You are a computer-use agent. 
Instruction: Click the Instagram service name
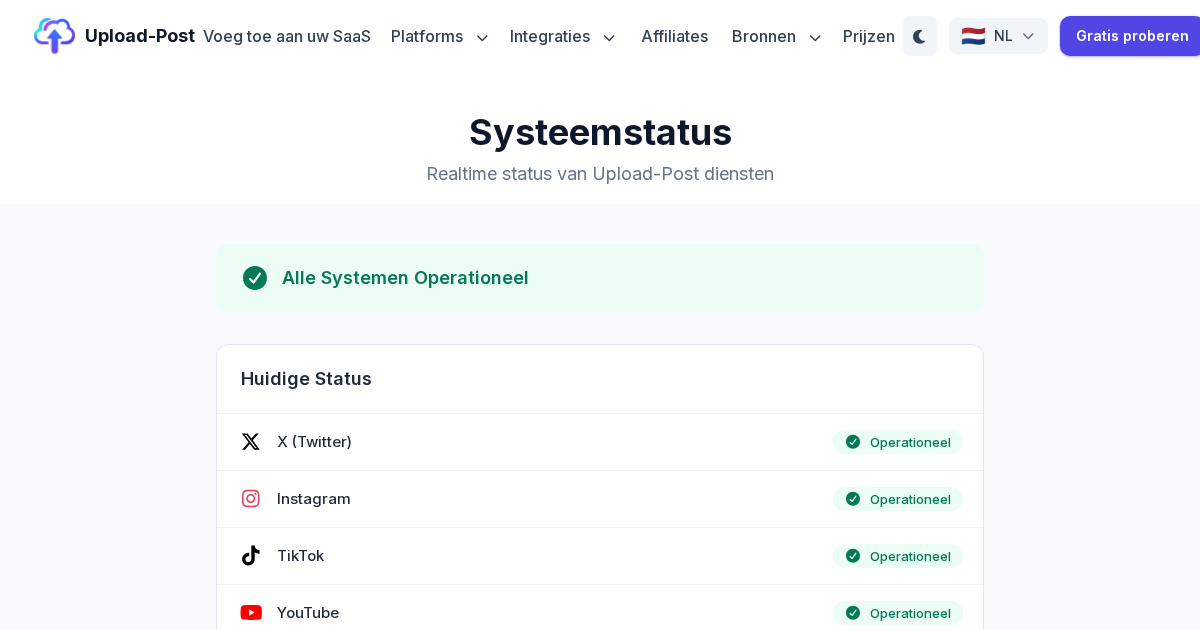point(314,499)
